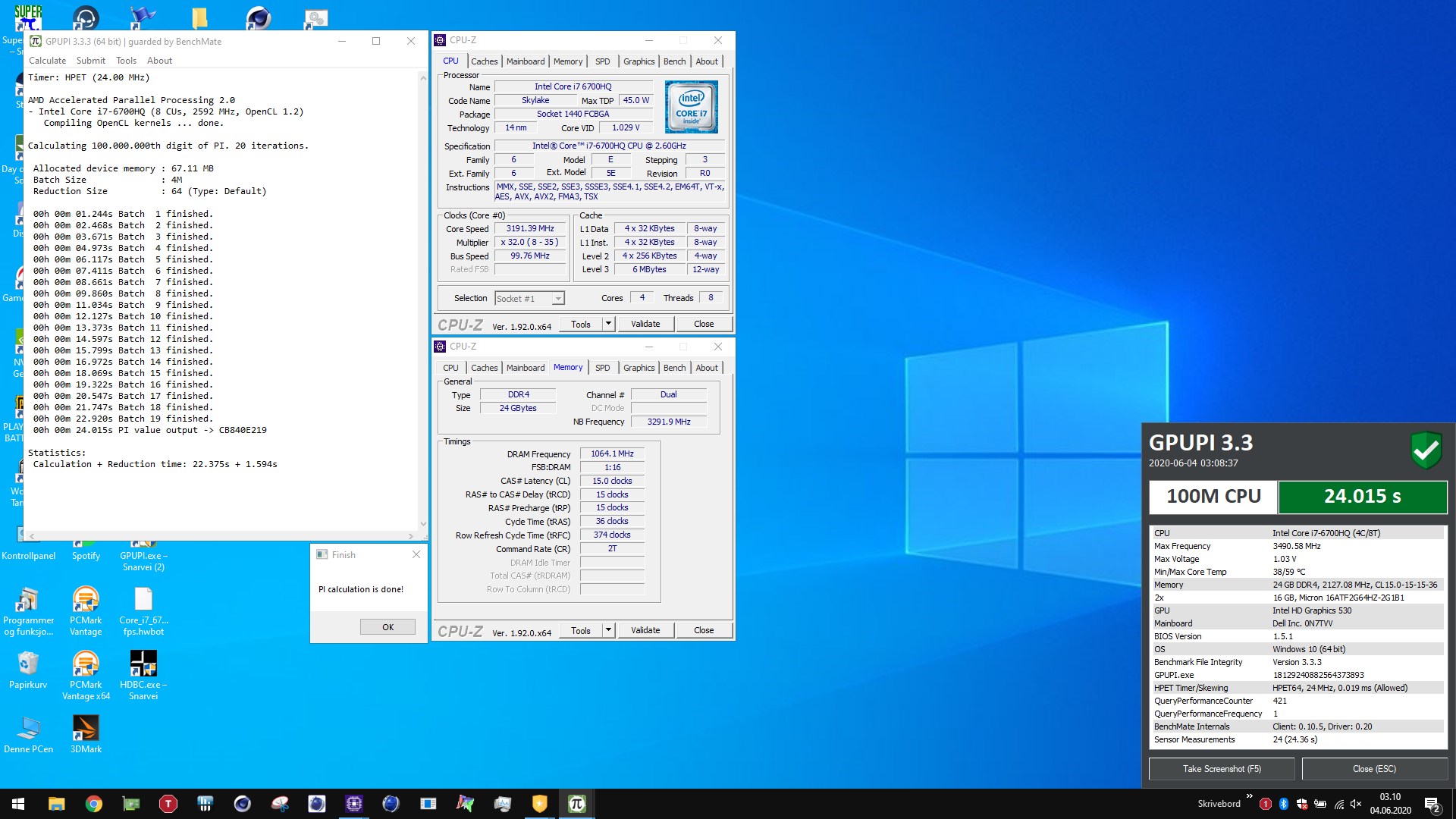The width and height of the screenshot is (1456, 819).
Task: Switch to Caches tab in upper CPU-Z window
Action: point(484,61)
